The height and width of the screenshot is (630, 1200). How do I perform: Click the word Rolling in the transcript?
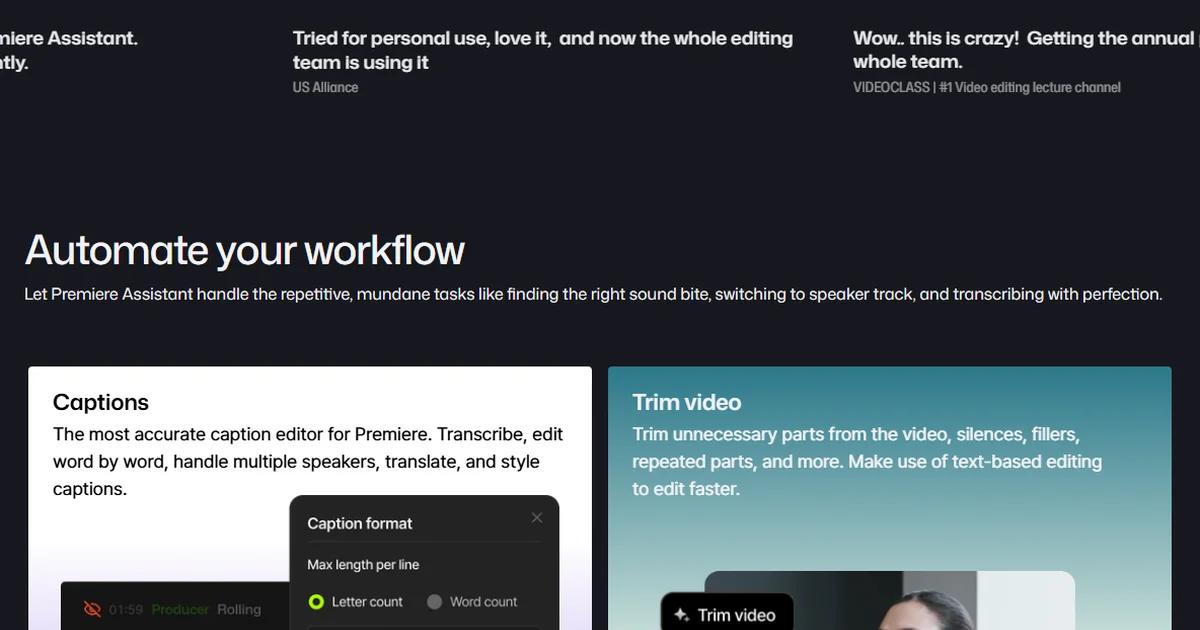239,609
